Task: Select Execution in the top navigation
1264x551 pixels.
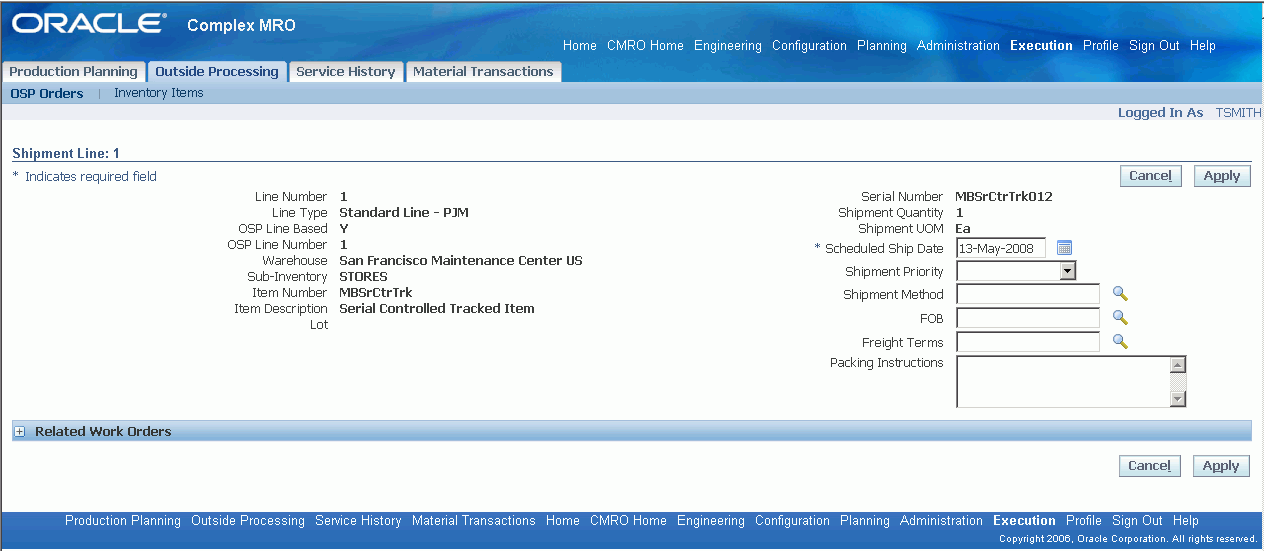Action: click(x=1041, y=46)
